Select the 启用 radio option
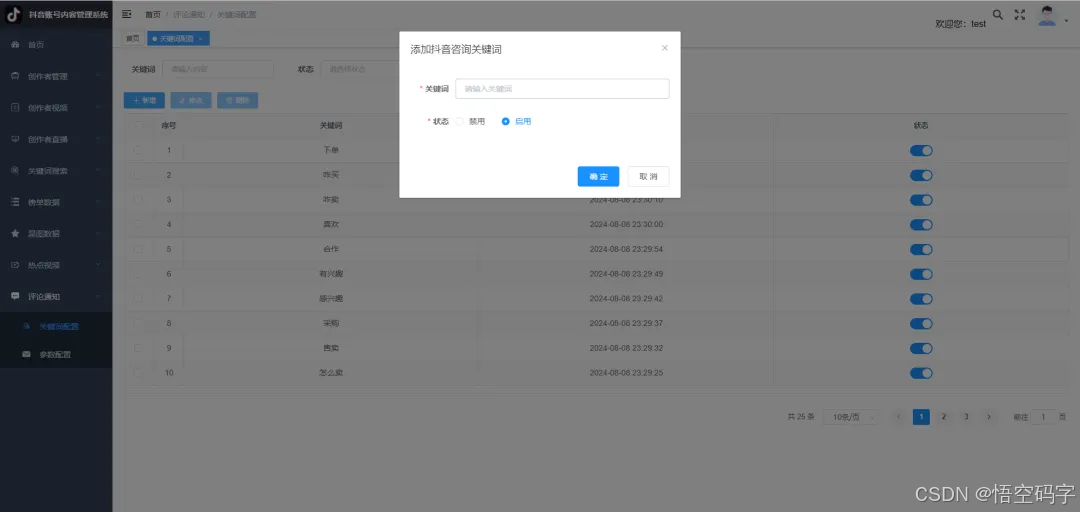 coord(506,121)
